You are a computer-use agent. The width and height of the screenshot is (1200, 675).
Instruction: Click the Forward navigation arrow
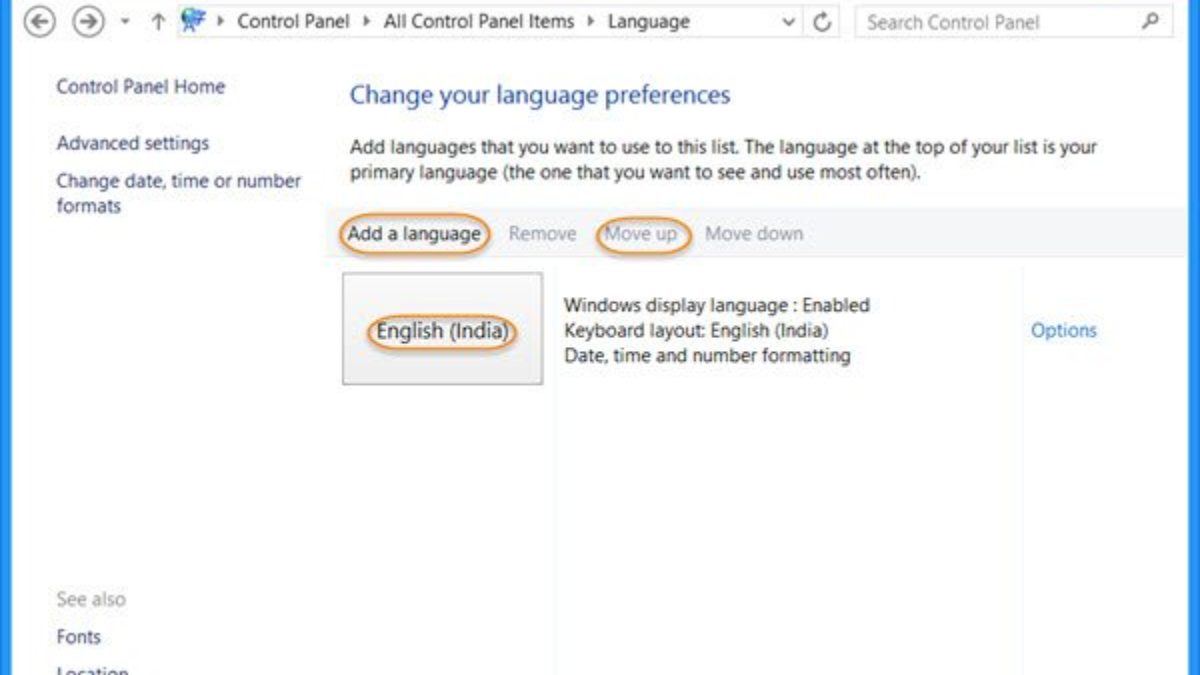[89, 22]
